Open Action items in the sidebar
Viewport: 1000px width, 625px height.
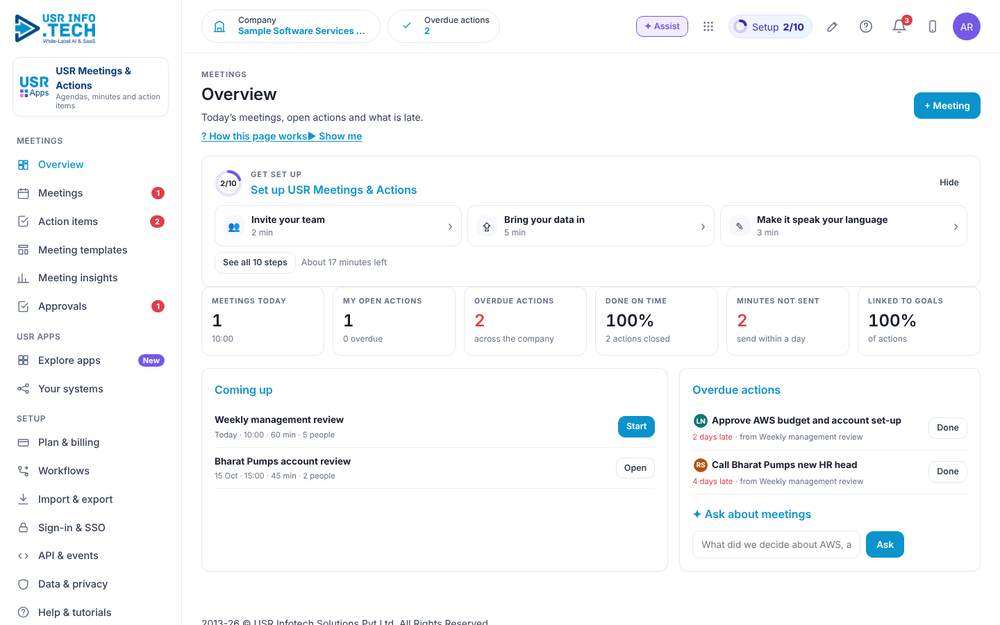pyautogui.click(x=91, y=221)
